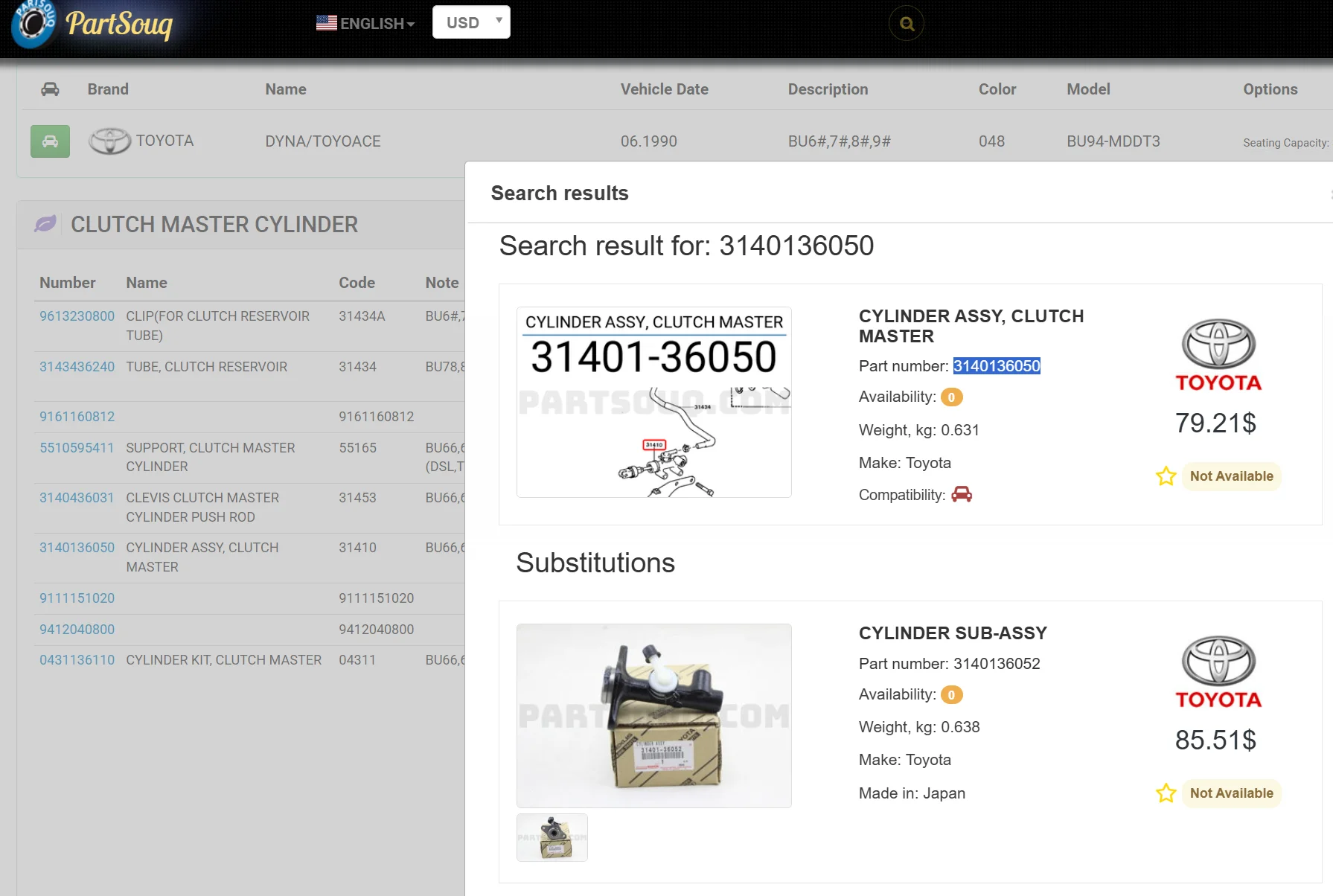Open part number 9412040800 link
Viewport: 1333px width, 896px height.
point(77,630)
